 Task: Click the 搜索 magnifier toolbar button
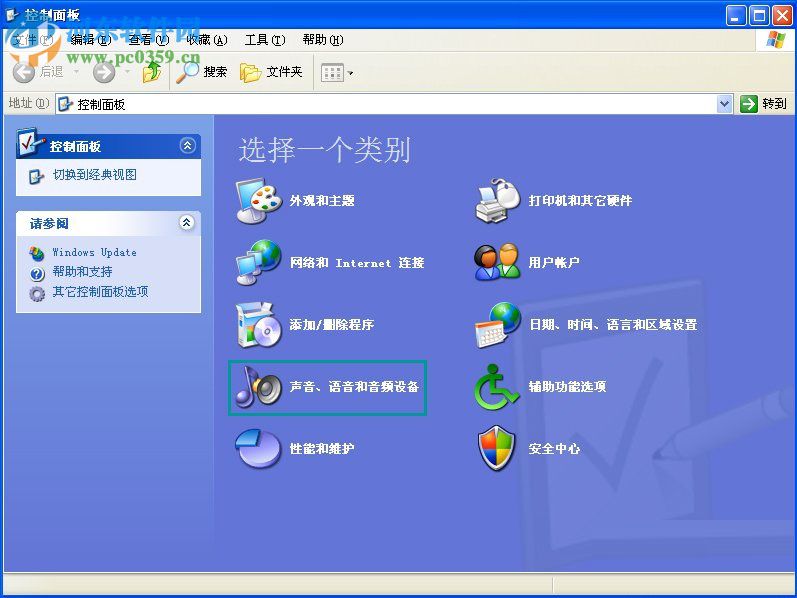tap(201, 72)
